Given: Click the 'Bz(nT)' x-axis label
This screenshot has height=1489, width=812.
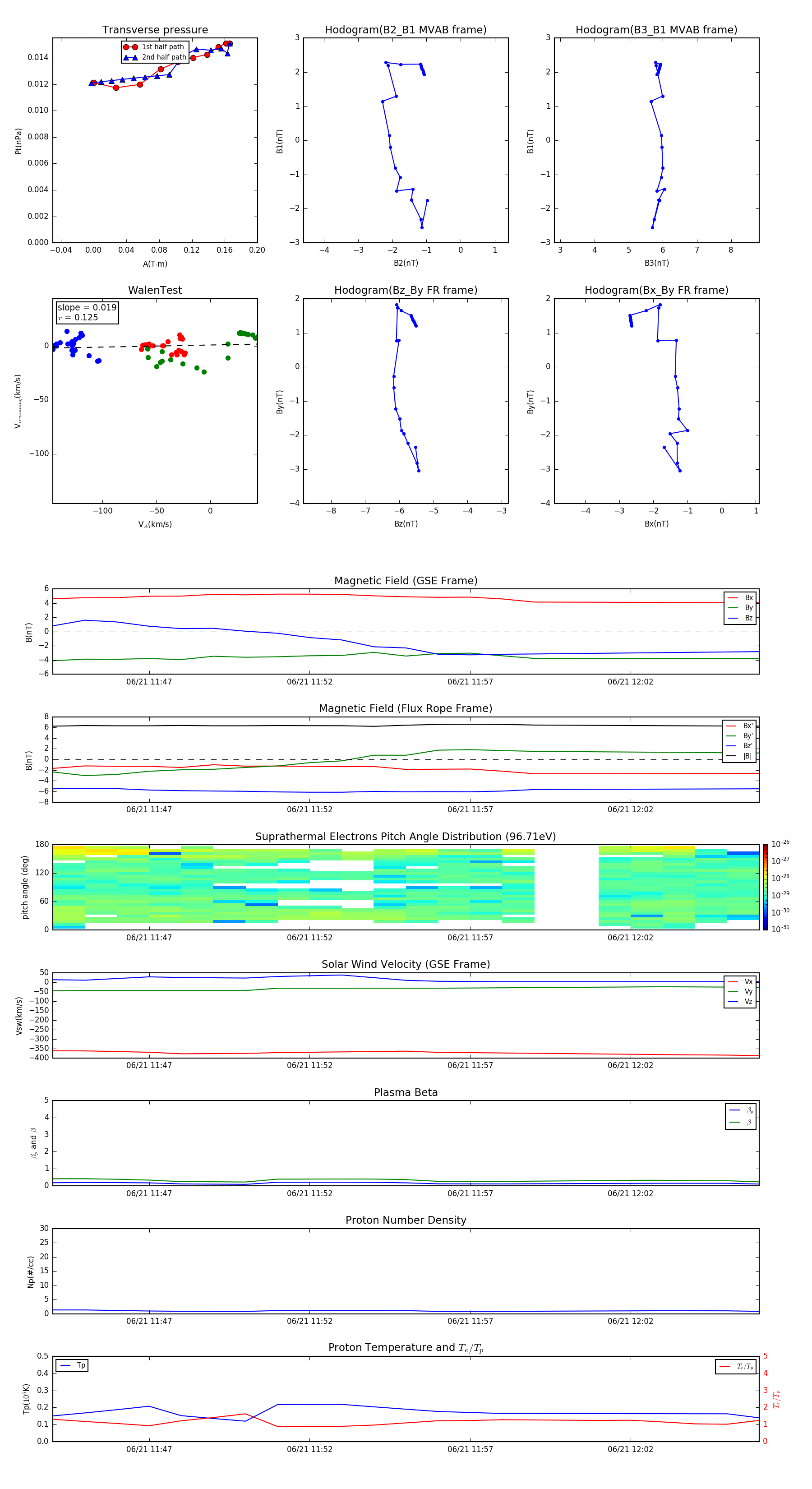Looking at the screenshot, I should click(x=406, y=524).
